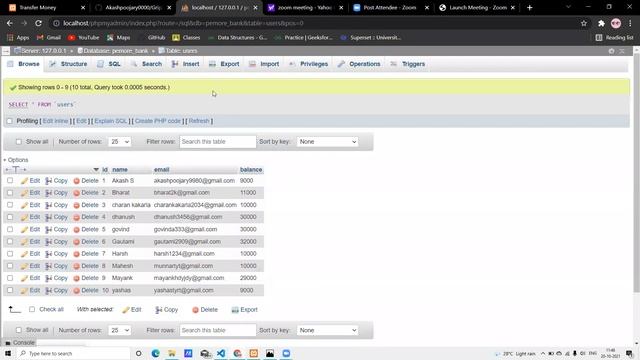The width and height of the screenshot is (640, 360).
Task: Open the SQL tab
Action: 109,64
